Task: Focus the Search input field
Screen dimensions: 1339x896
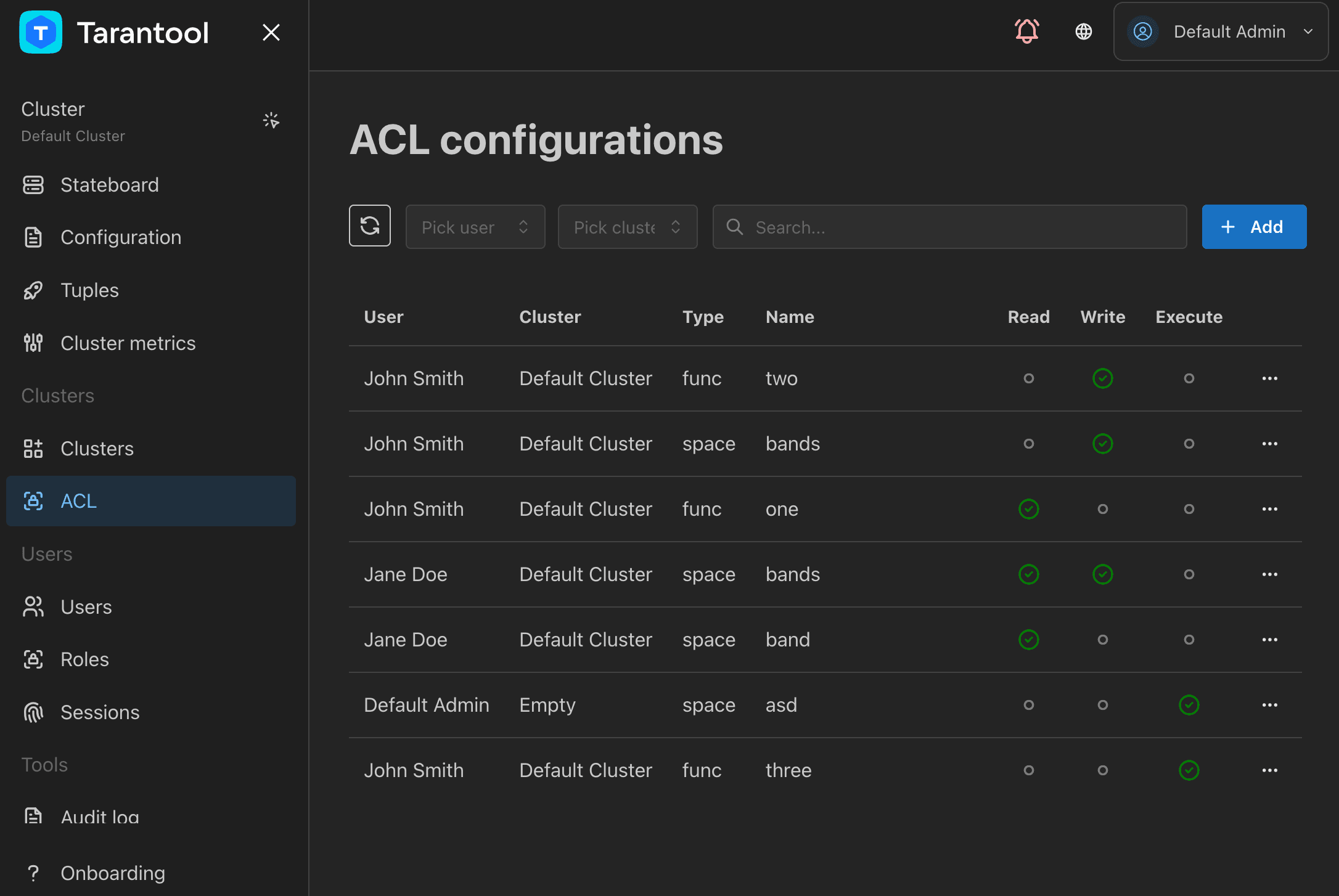Action: pyautogui.click(x=949, y=227)
